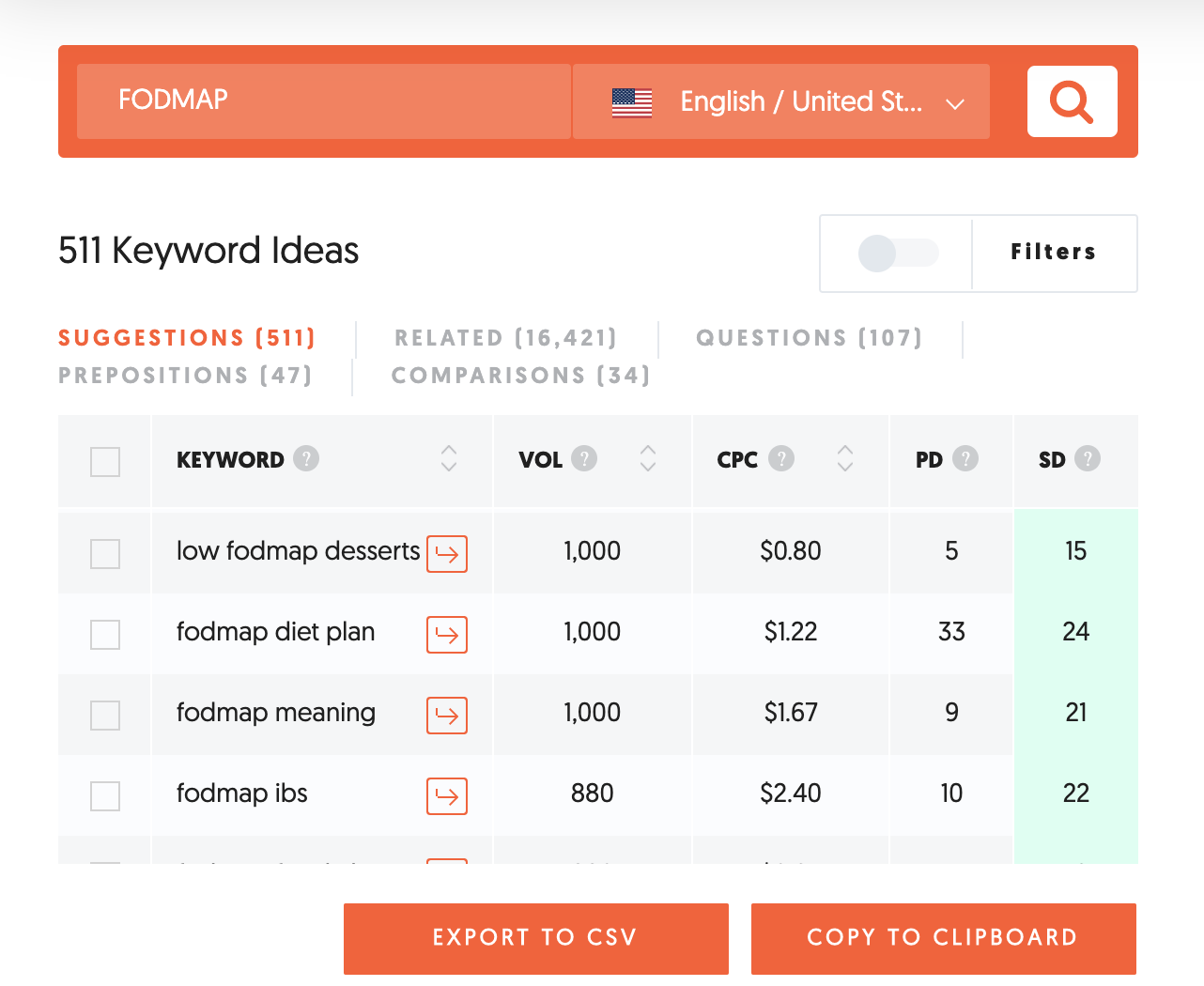This screenshot has height=986, width=1204.
Task: Open the arrow icon beside fodmap meaning
Action: [x=447, y=715]
